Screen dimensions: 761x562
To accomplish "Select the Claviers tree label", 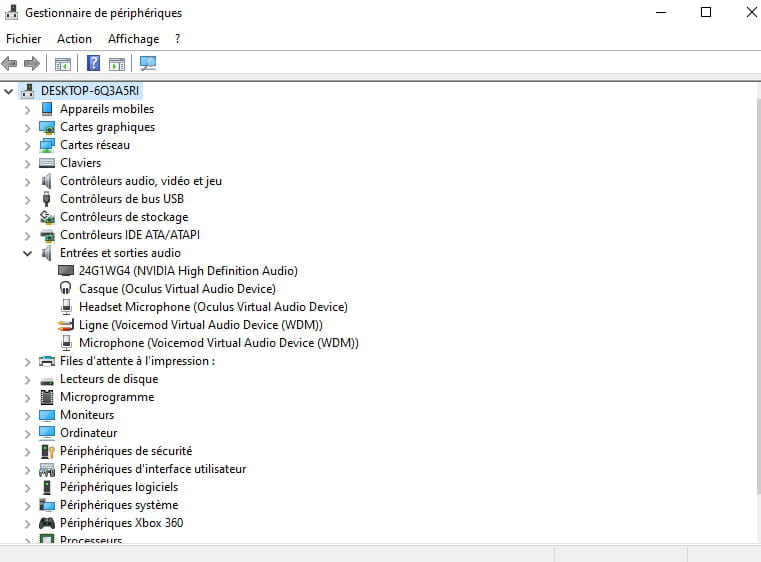I will tap(81, 163).
